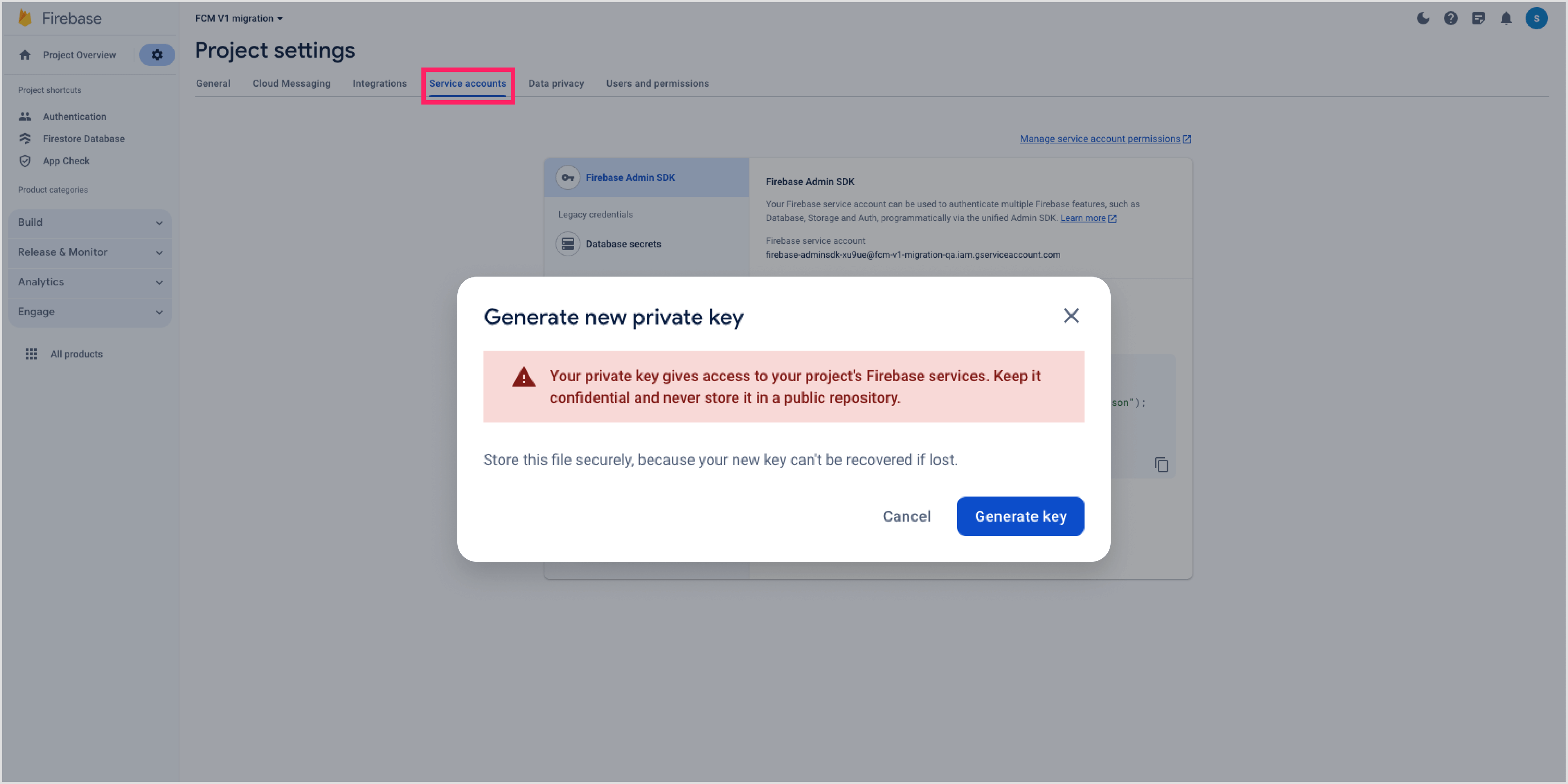The height and width of the screenshot is (784, 1568).
Task: Expand the Release & Monitor category
Action: click(90, 253)
